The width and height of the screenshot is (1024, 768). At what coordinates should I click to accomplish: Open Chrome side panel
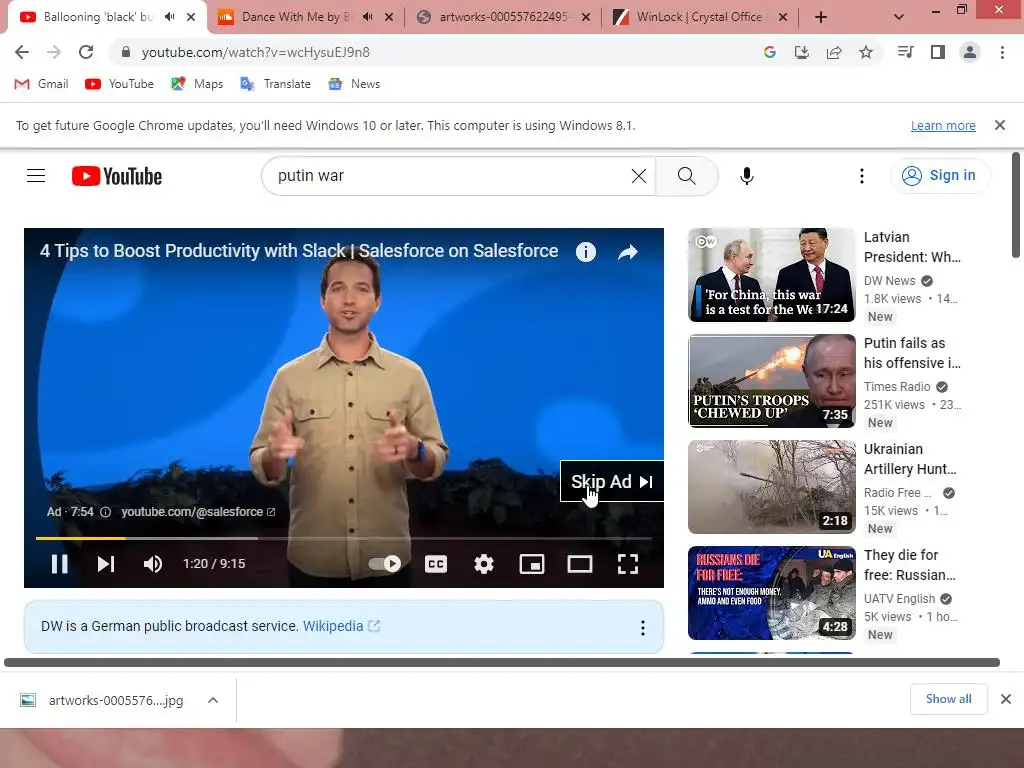[x=938, y=52]
